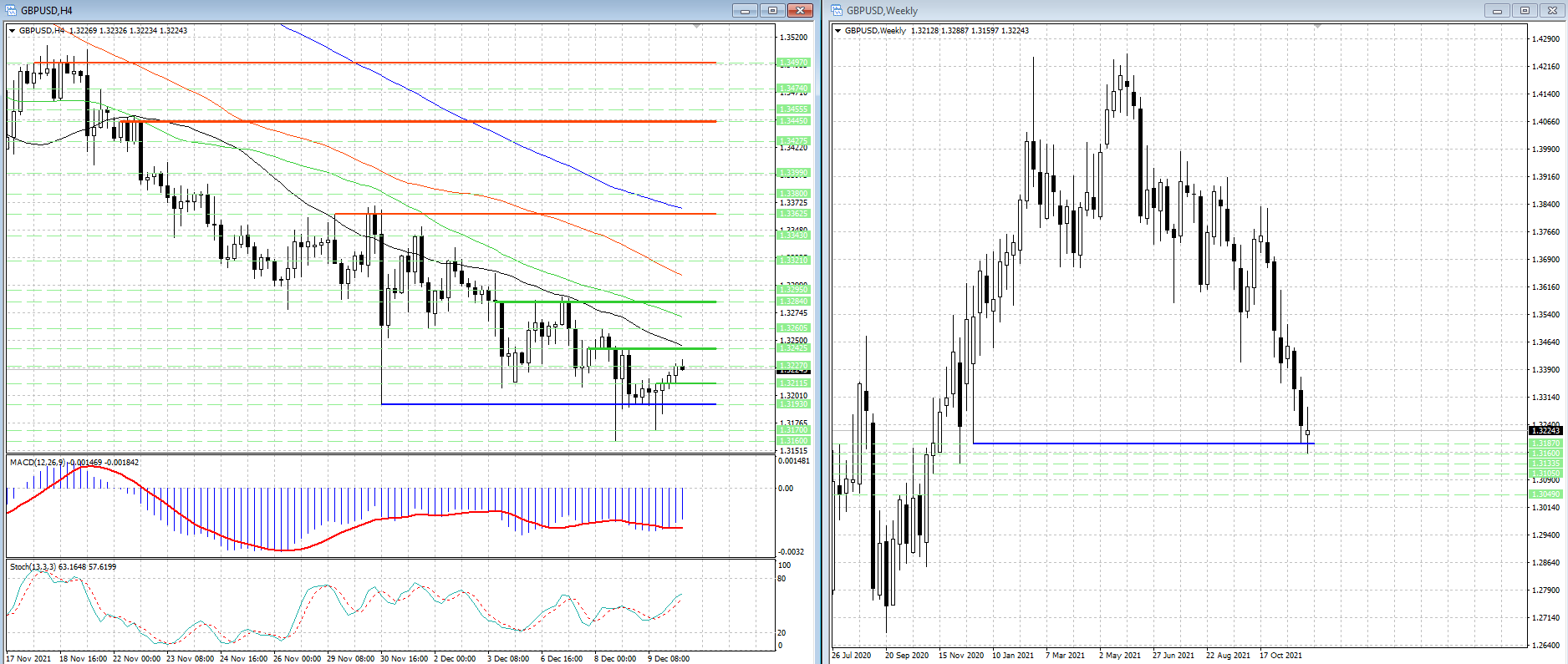
Task: Click the chart icon in GBPUSD,Weekly title bar
Action: (x=837, y=10)
